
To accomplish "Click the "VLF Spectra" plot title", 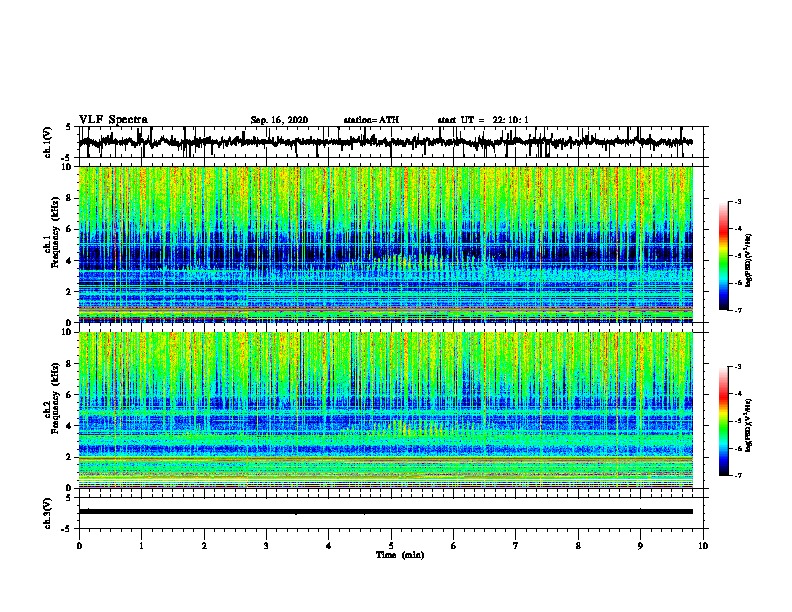I will pos(113,119).
